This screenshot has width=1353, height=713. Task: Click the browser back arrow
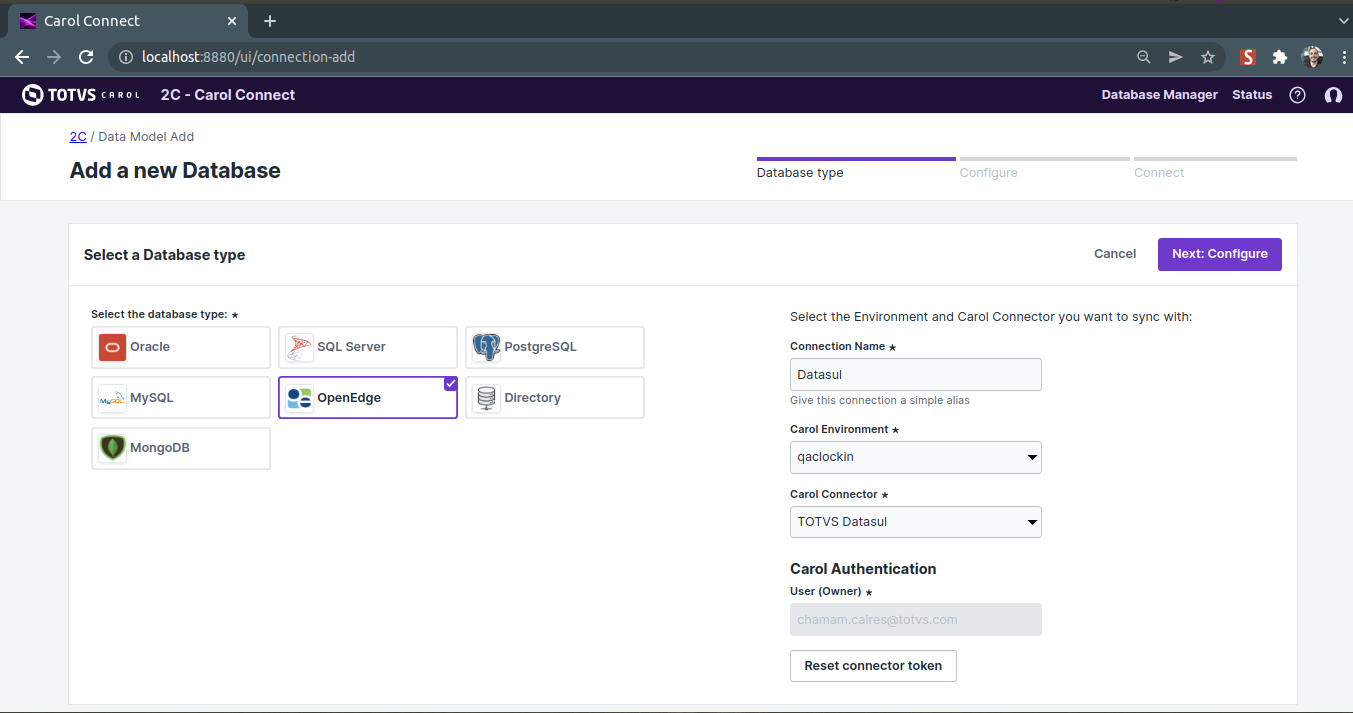tap(22, 57)
